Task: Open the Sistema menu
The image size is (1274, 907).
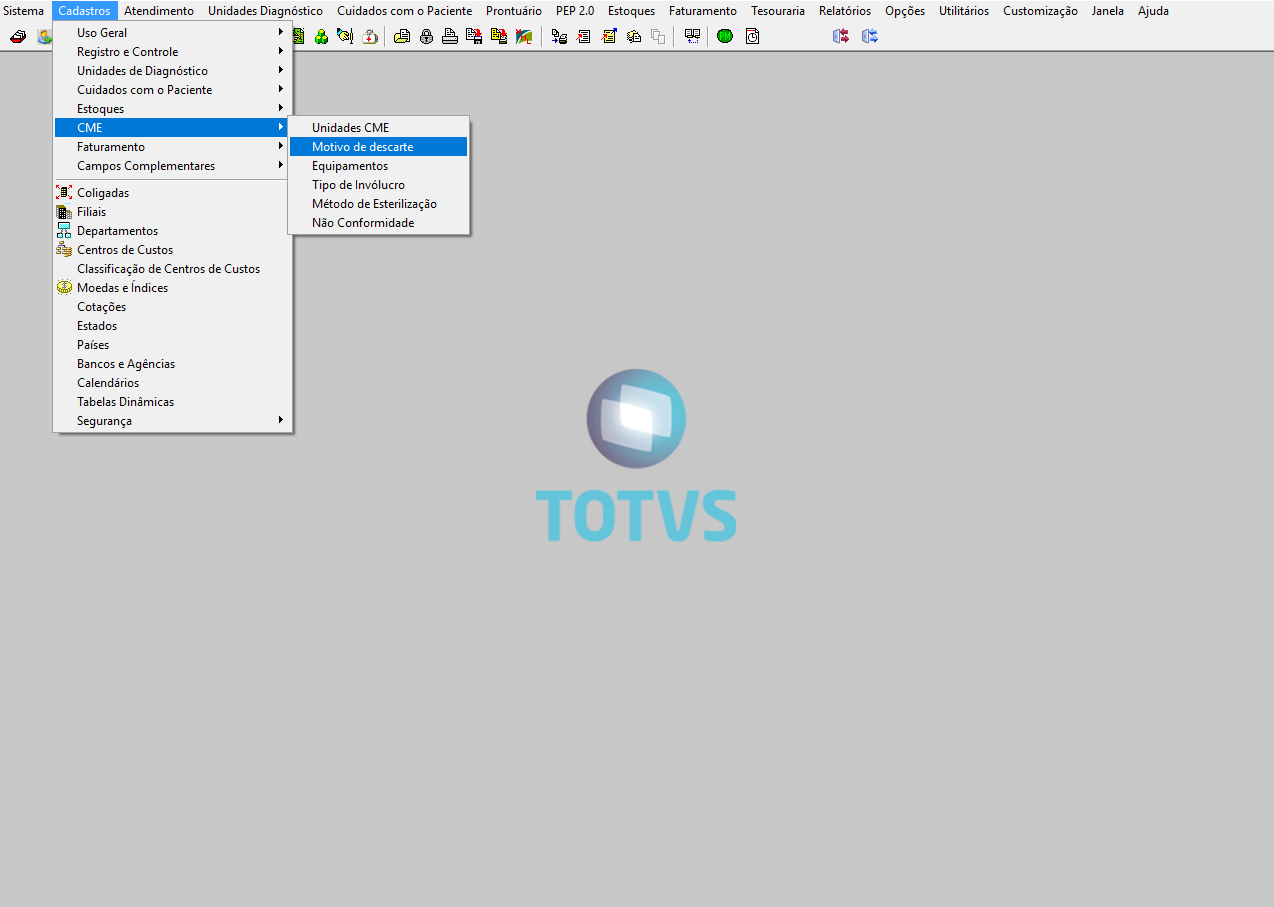Action: pyautogui.click(x=24, y=11)
